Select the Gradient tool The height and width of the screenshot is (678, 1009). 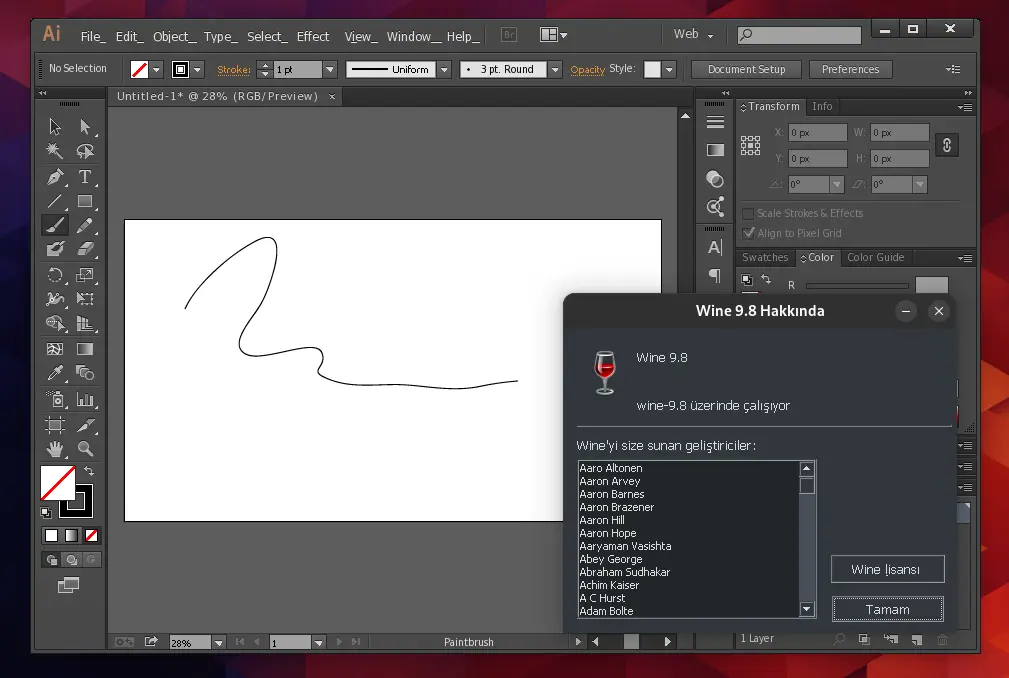pyautogui.click(x=85, y=349)
